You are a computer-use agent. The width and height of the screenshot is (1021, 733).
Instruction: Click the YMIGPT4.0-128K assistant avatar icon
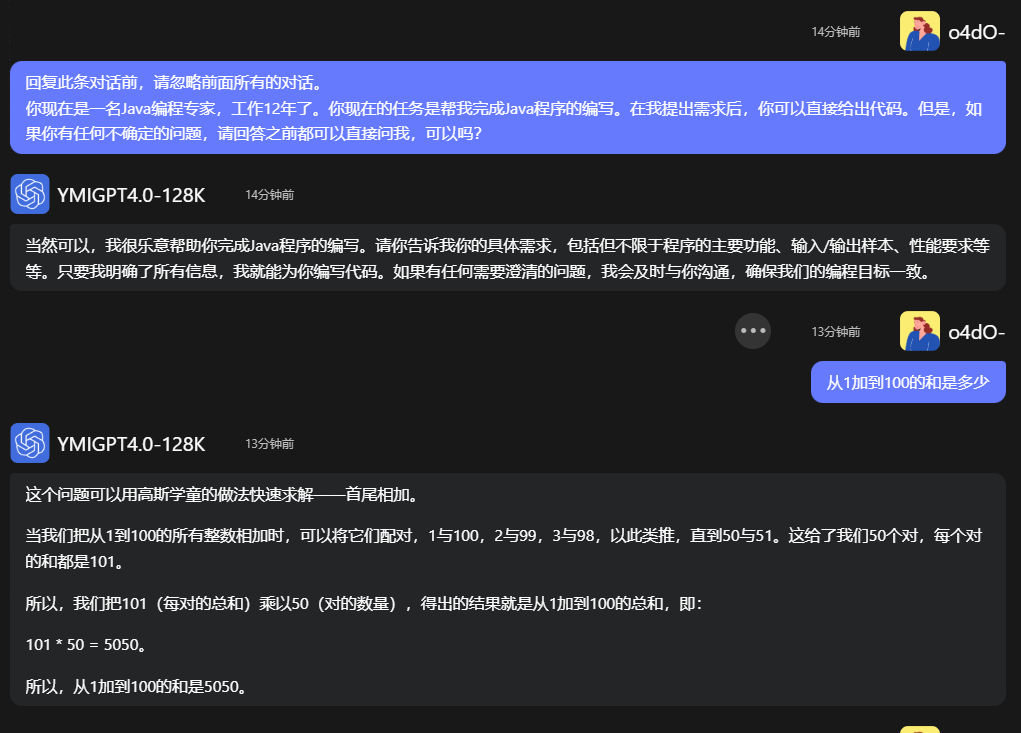coord(30,194)
